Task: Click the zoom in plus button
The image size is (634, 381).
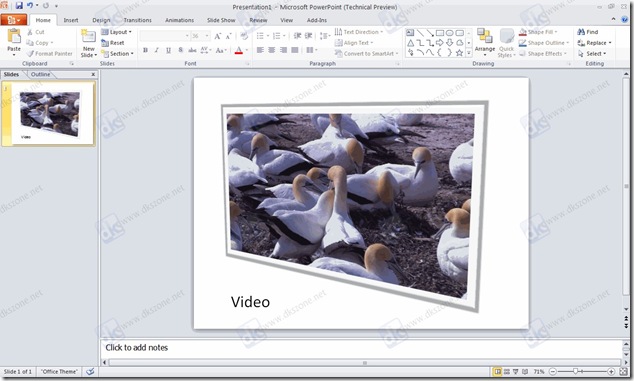Action: pos(611,371)
